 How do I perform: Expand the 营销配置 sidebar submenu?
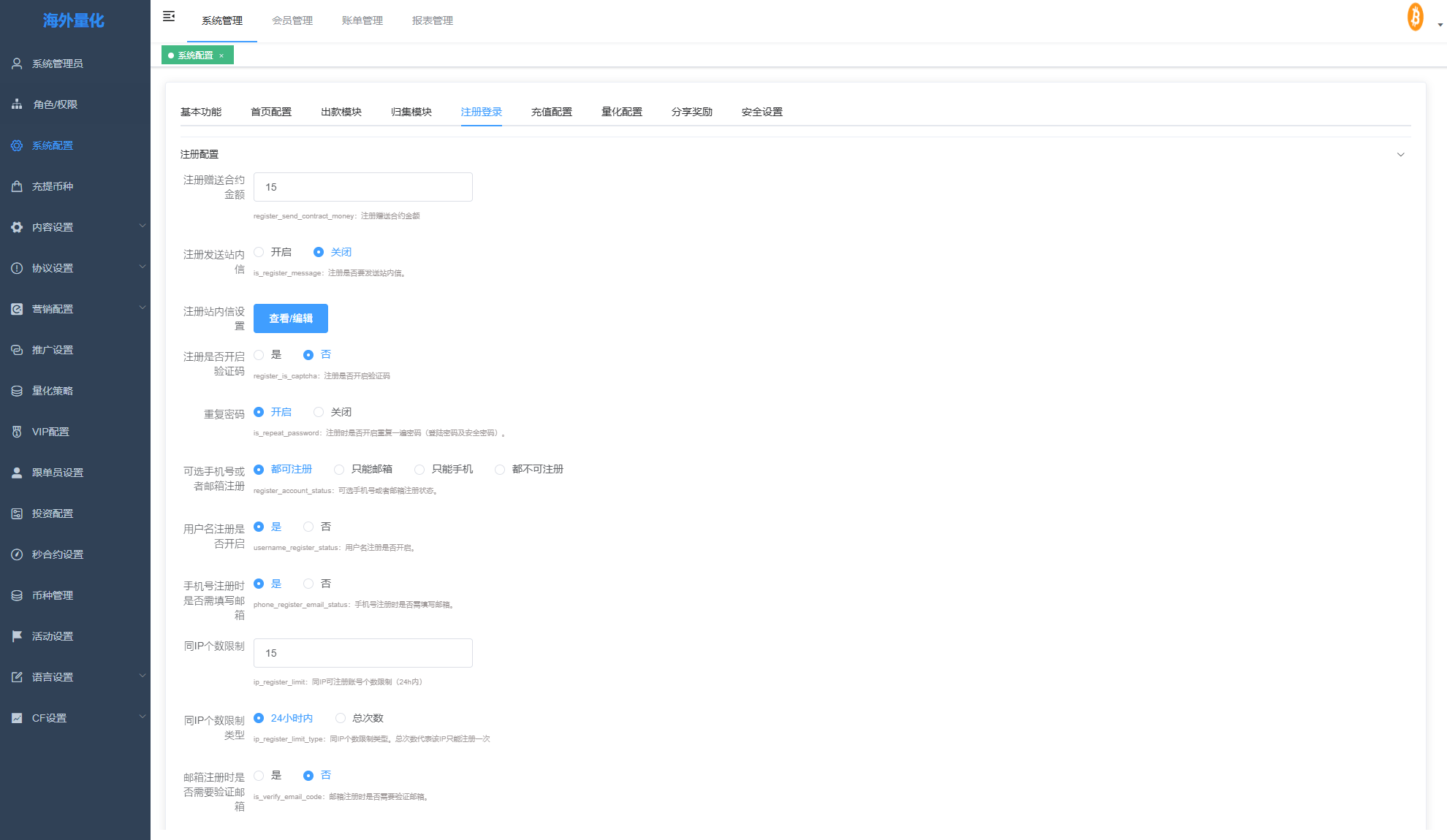tap(143, 308)
